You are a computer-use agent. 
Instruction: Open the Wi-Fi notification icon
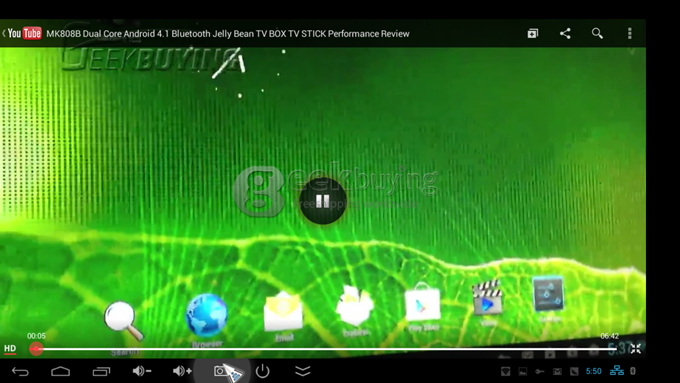click(506, 371)
